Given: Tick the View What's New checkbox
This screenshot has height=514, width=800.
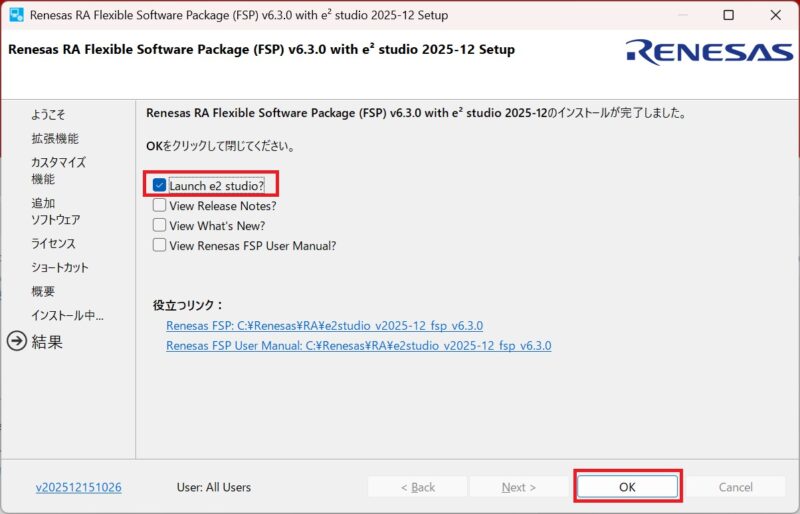Looking at the screenshot, I should [159, 225].
